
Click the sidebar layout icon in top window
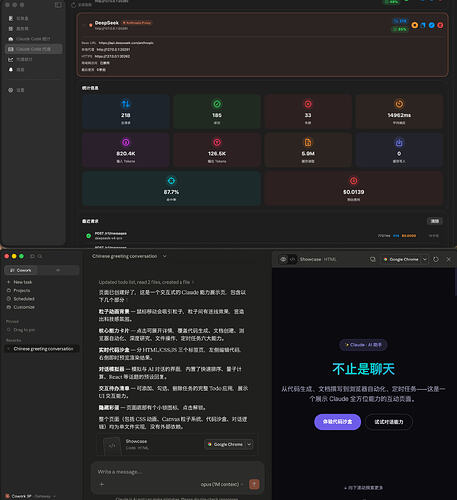click(58, 5)
